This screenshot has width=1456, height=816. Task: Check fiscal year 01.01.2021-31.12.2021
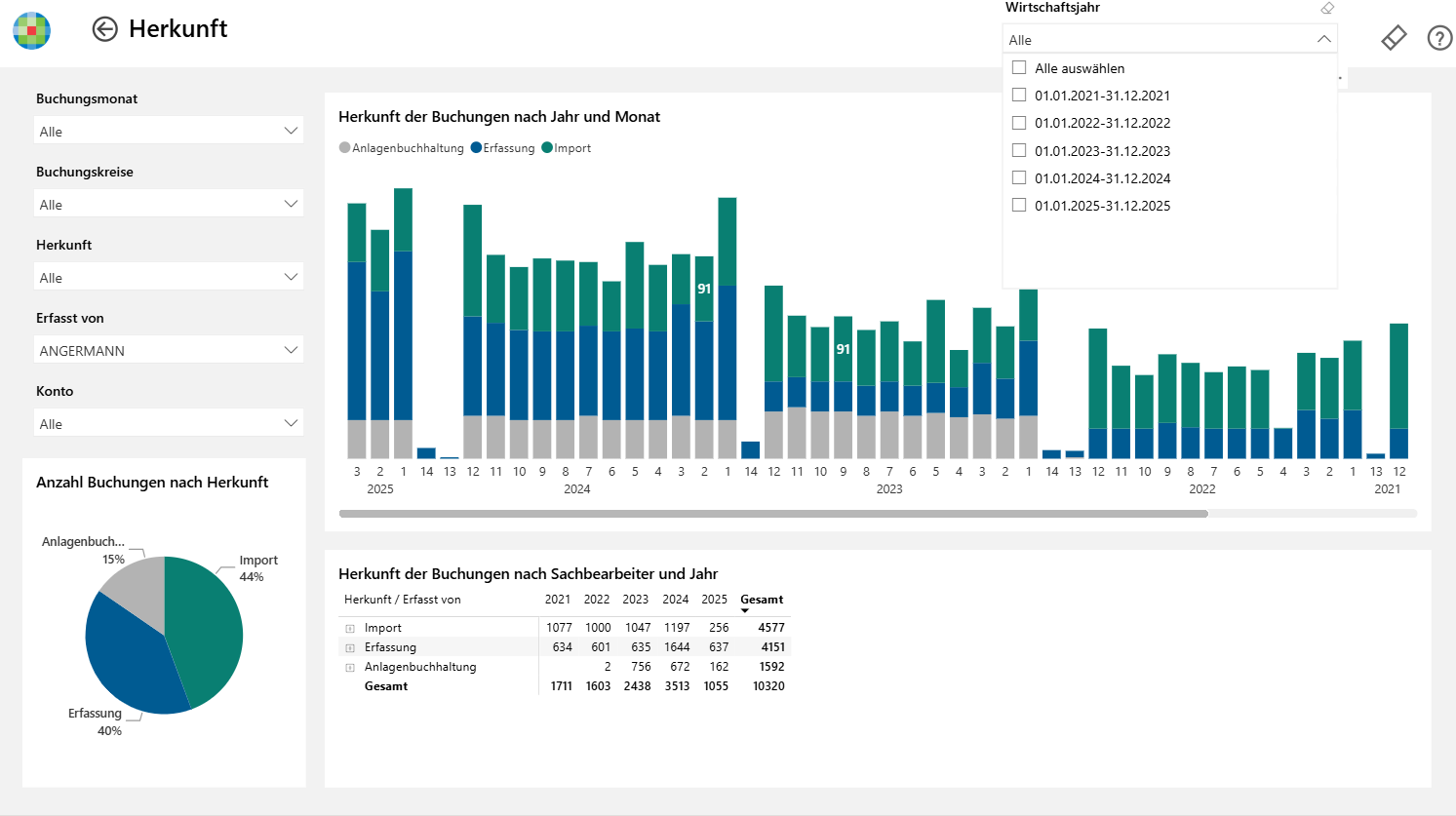(1019, 96)
